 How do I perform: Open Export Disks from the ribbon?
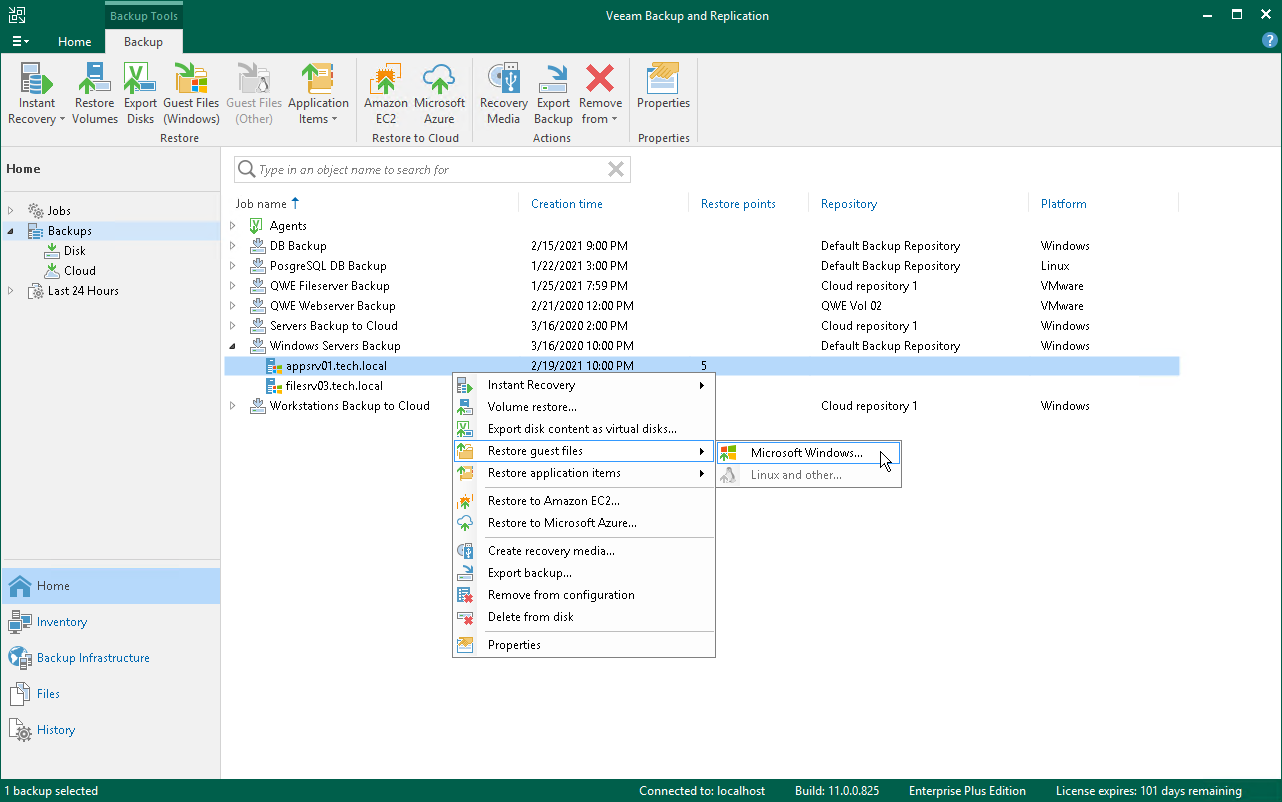point(140,93)
